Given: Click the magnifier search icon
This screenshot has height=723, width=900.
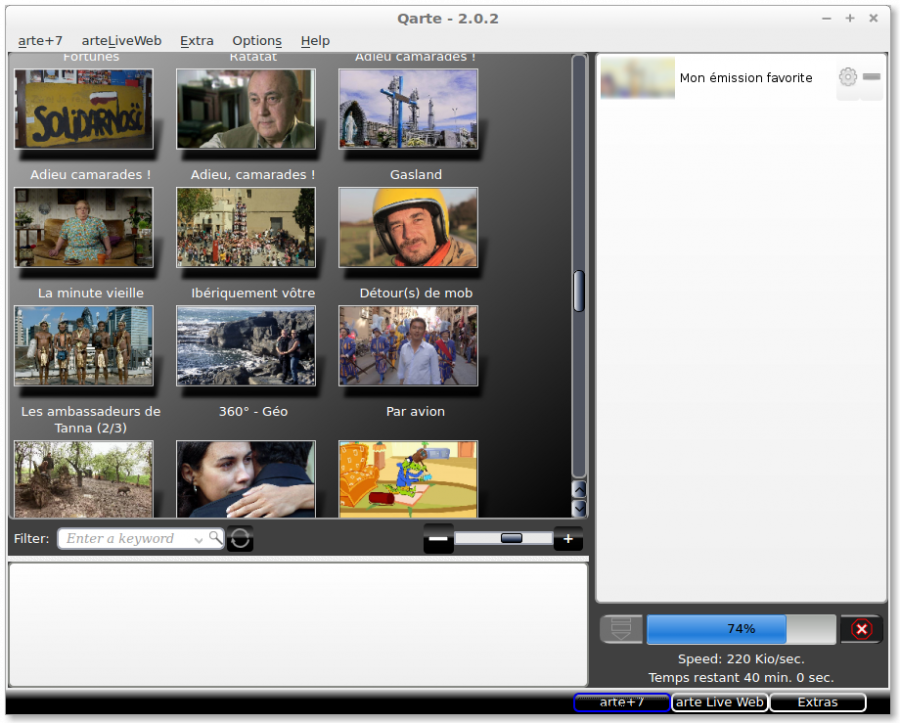Looking at the screenshot, I should [x=215, y=538].
